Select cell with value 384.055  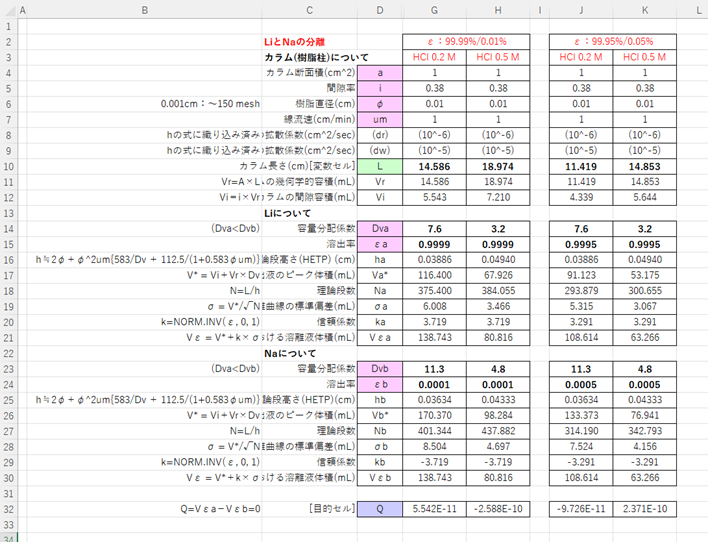point(498,291)
